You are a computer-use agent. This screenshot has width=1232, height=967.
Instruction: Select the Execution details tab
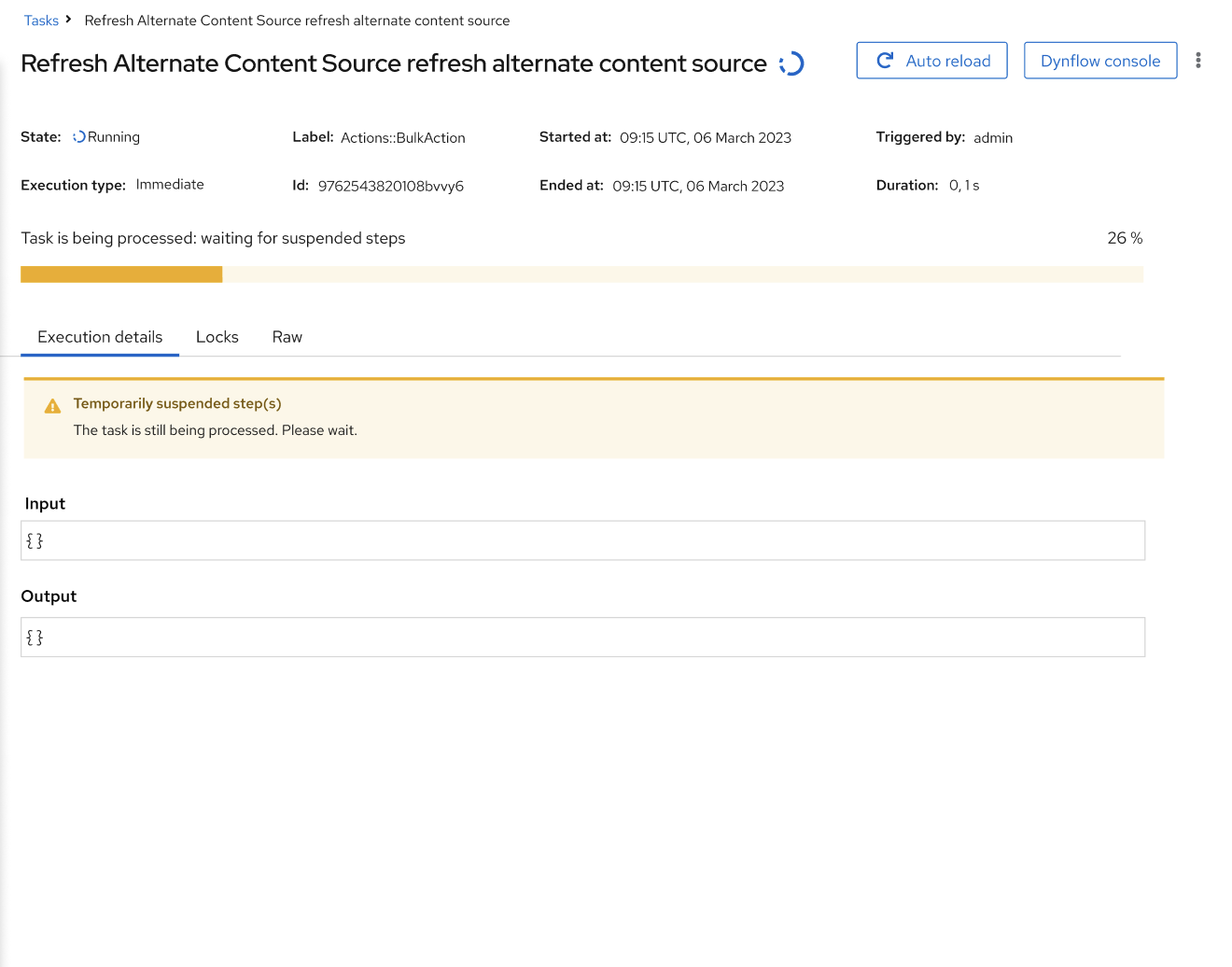click(x=100, y=337)
